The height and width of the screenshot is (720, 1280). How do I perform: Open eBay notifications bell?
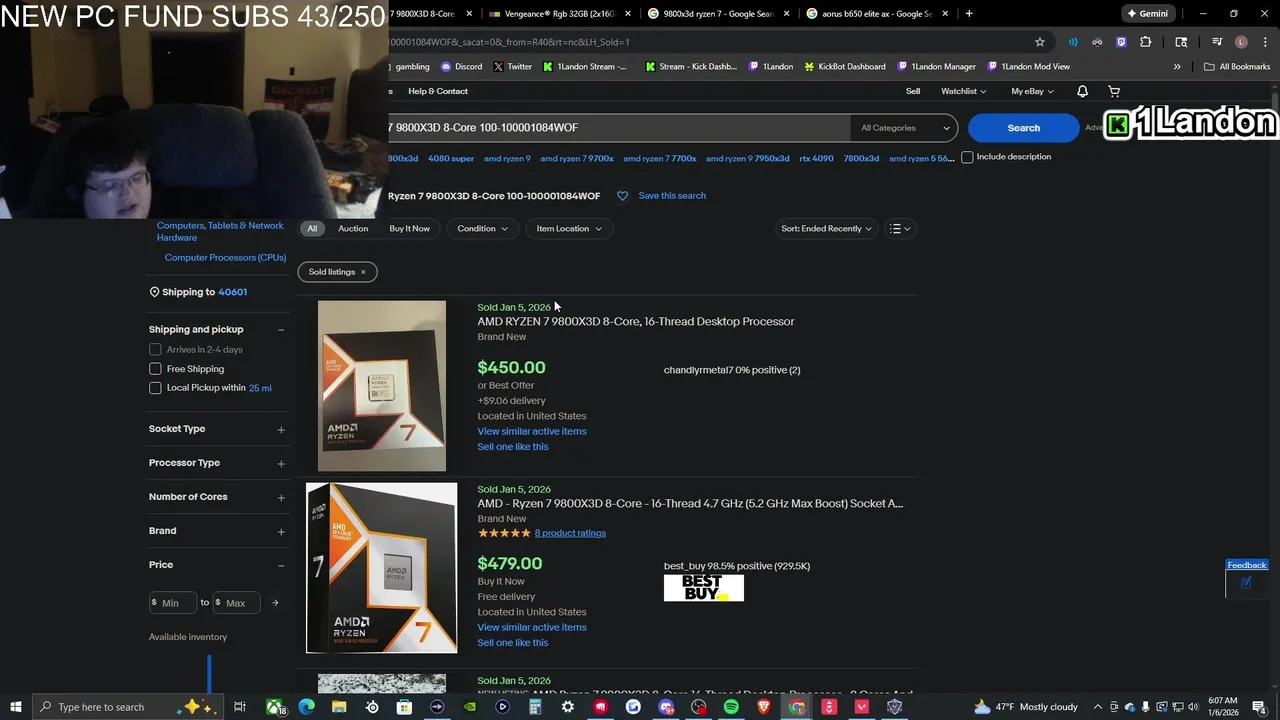pyautogui.click(x=1082, y=91)
